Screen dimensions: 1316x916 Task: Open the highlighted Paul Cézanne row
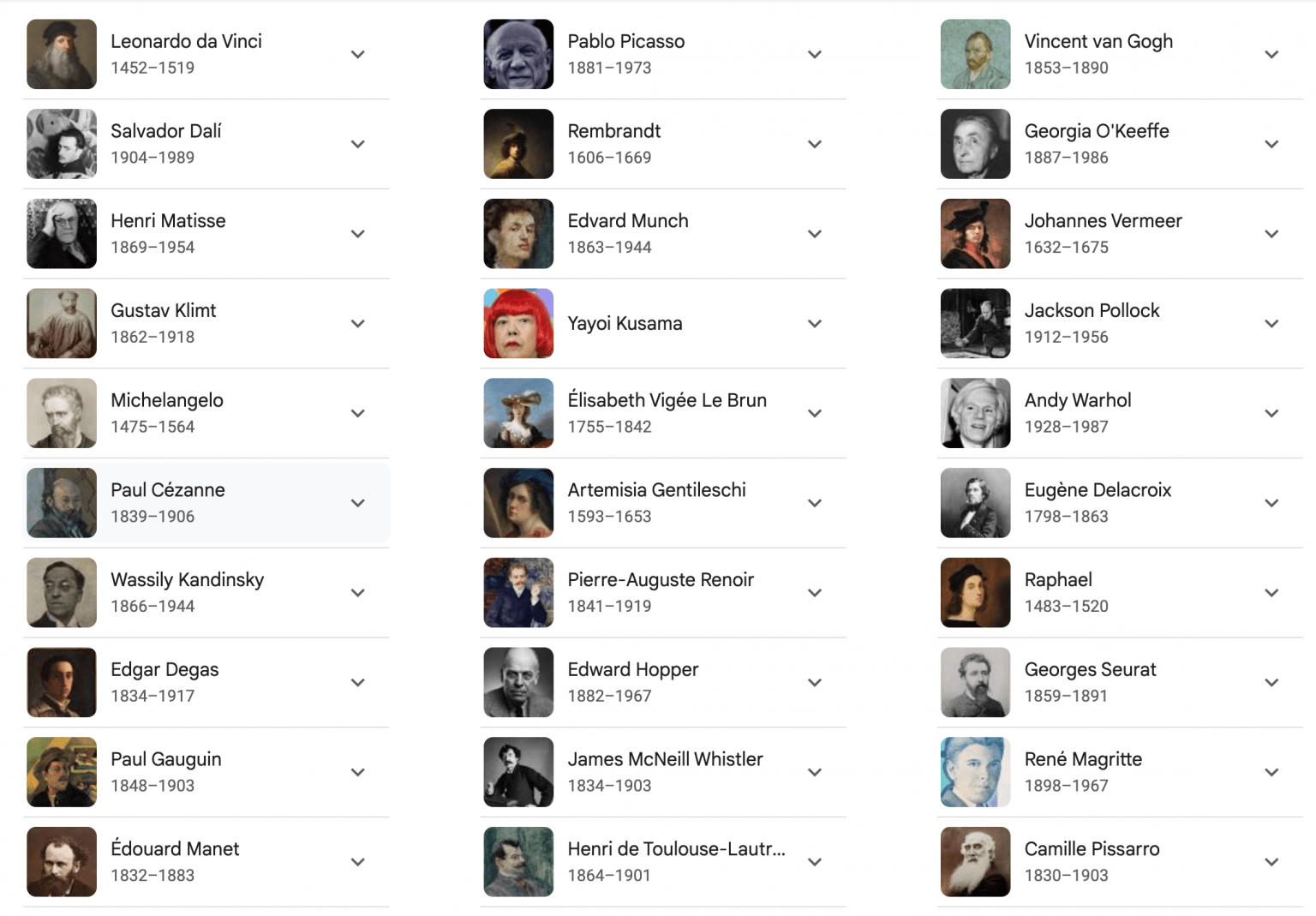(206, 503)
